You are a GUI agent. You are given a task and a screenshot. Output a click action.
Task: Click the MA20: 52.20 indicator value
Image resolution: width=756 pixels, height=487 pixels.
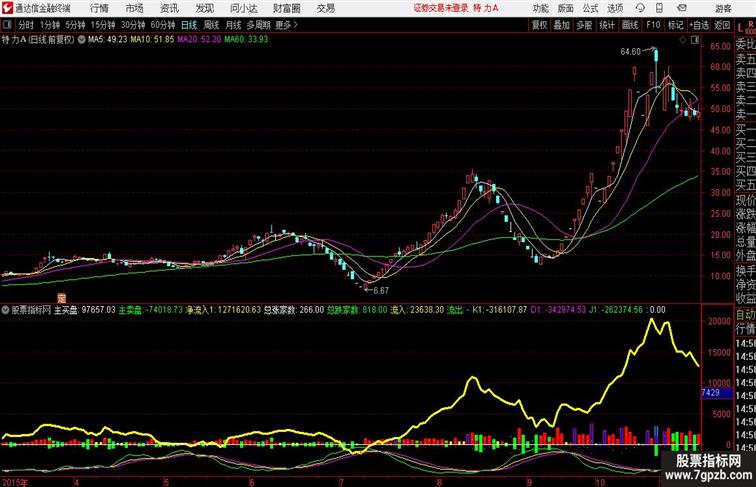tap(199, 40)
